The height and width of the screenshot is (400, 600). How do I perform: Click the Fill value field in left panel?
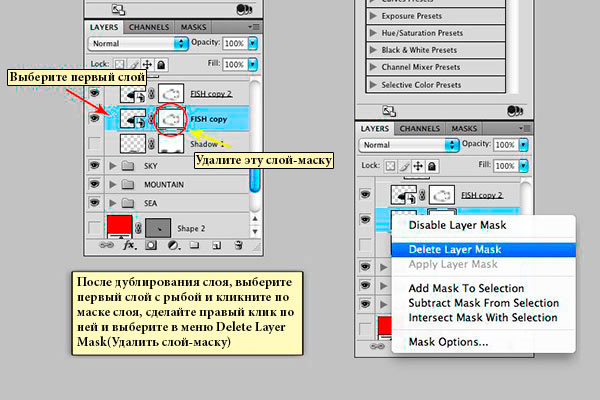click(235, 64)
